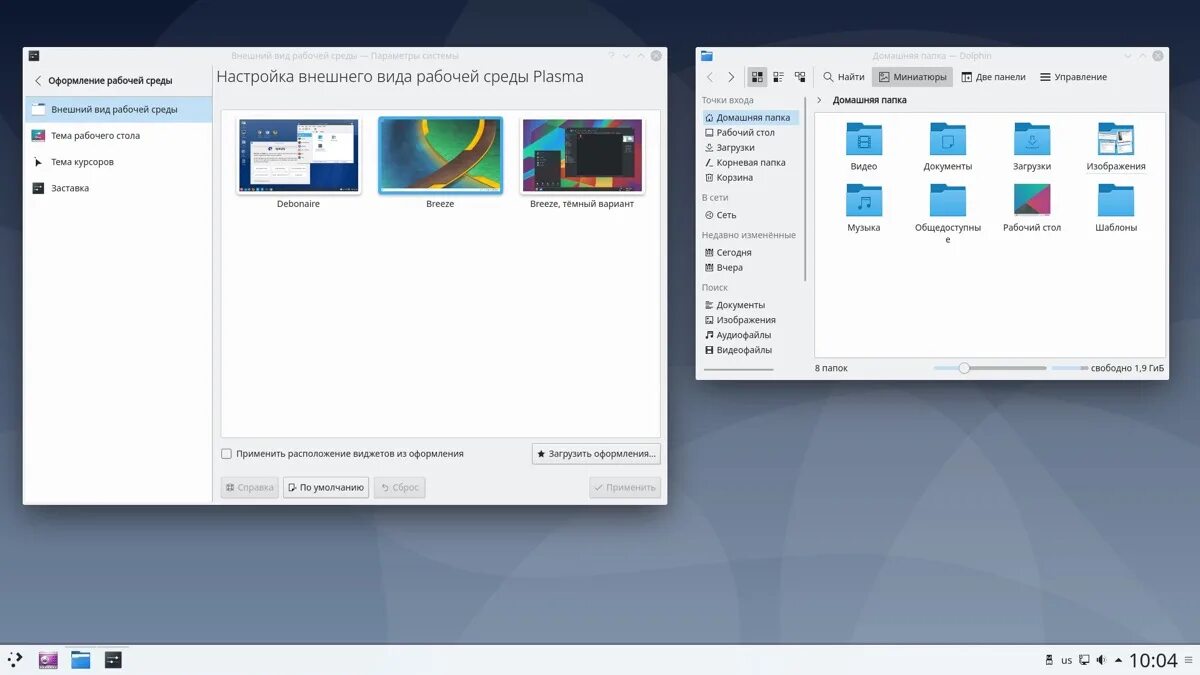Viewport: 1200px width, 675px height.
Task: Open Сеть in Places sidebar
Action: 750,215
